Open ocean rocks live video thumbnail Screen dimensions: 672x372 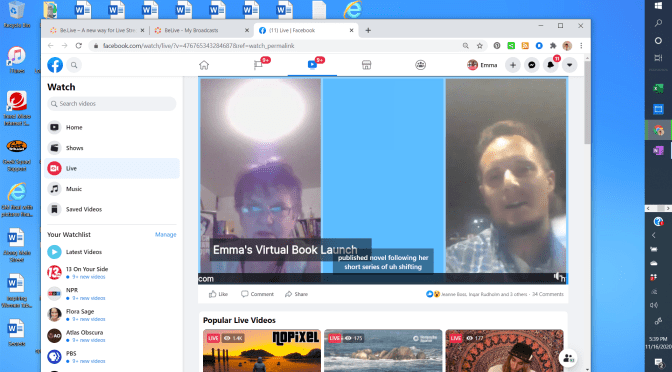383,351
